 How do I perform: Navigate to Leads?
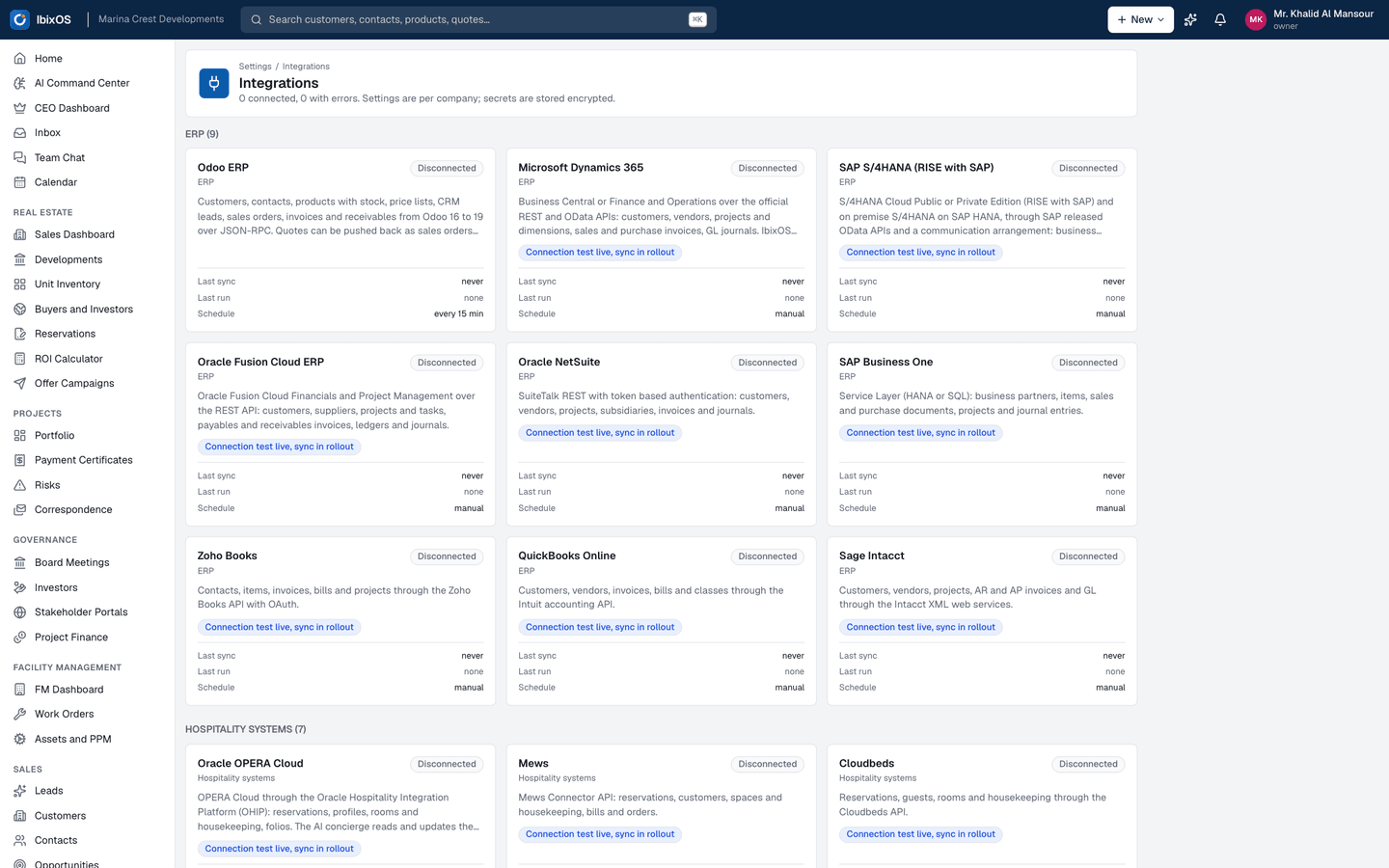pos(87,791)
